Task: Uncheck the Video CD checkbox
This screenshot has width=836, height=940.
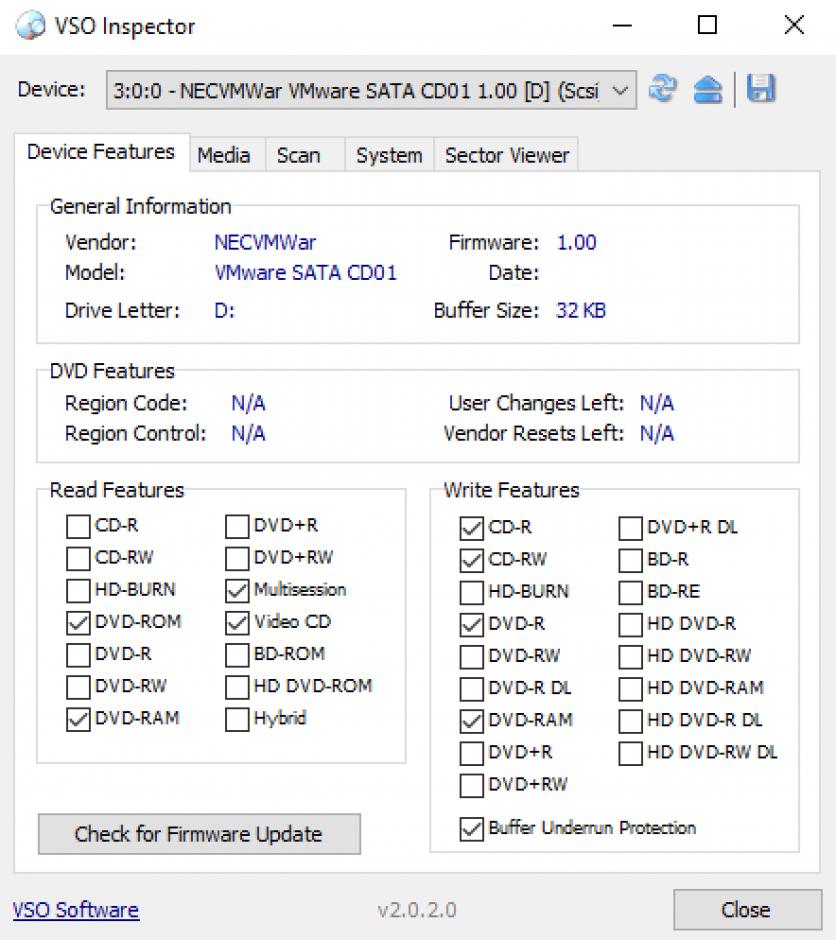Action: tap(237, 623)
